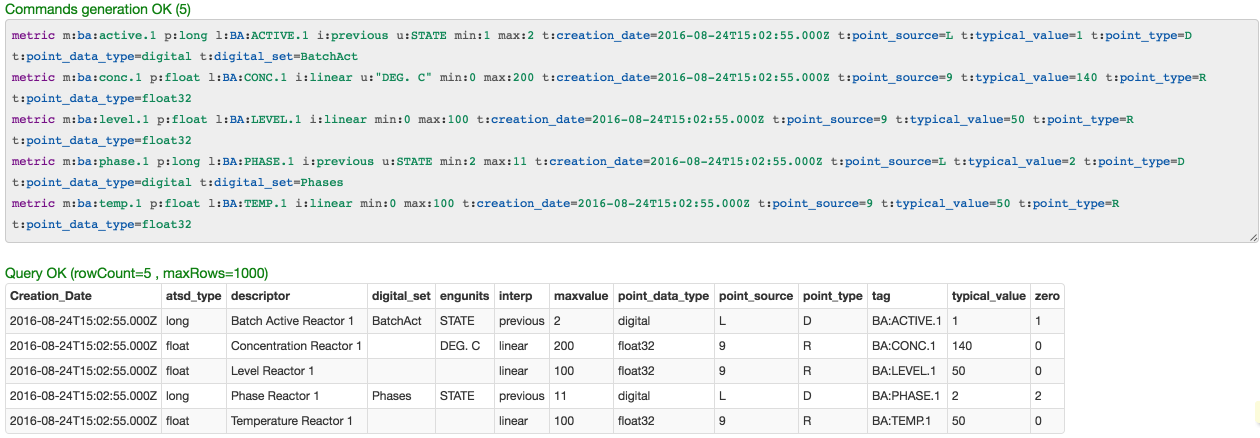
Task: Select the atsd_type column header
Action: (x=193, y=296)
